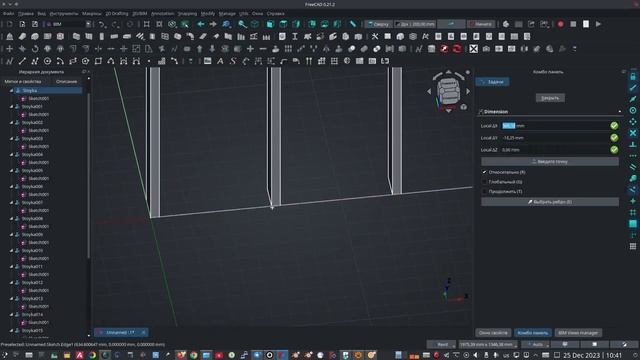Open the Modify menu

(x=208, y=13)
